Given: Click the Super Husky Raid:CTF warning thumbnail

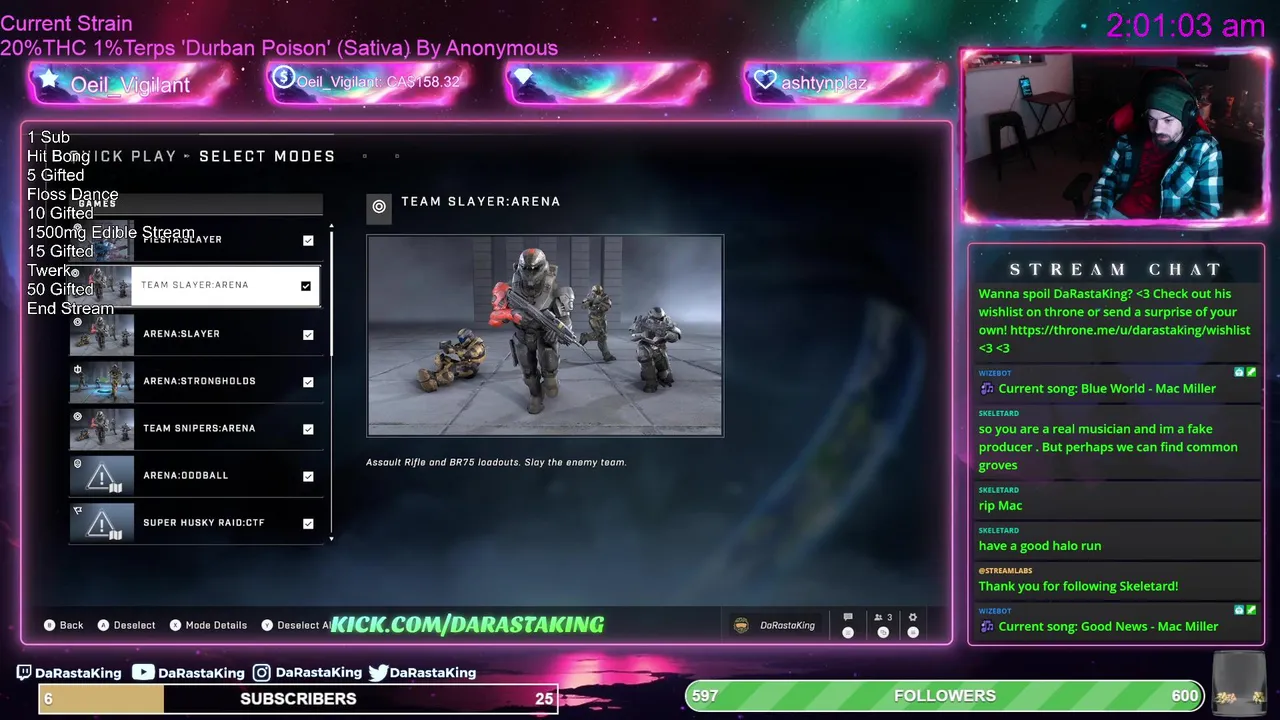Looking at the screenshot, I should (x=101, y=523).
